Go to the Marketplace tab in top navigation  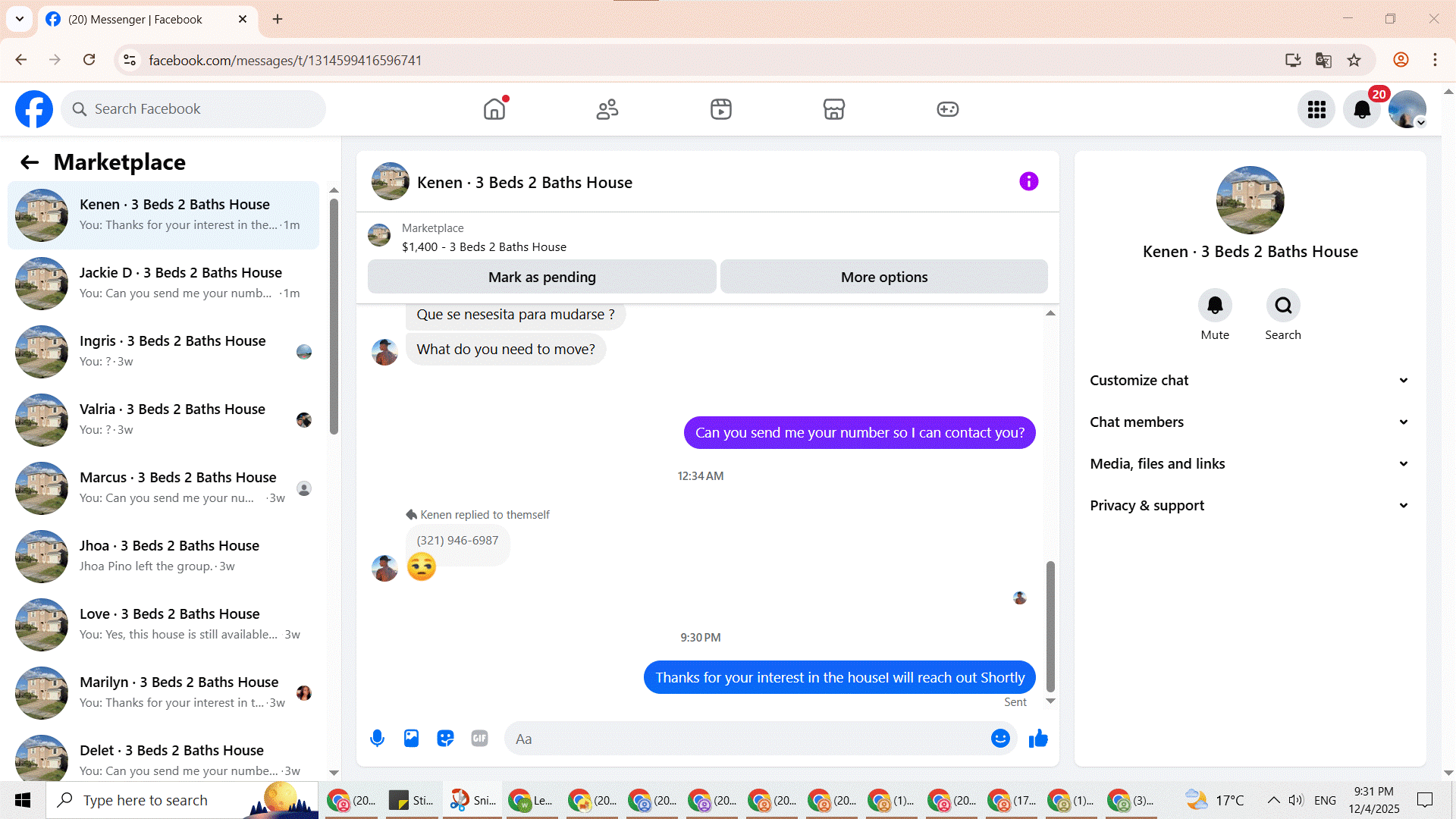833,109
